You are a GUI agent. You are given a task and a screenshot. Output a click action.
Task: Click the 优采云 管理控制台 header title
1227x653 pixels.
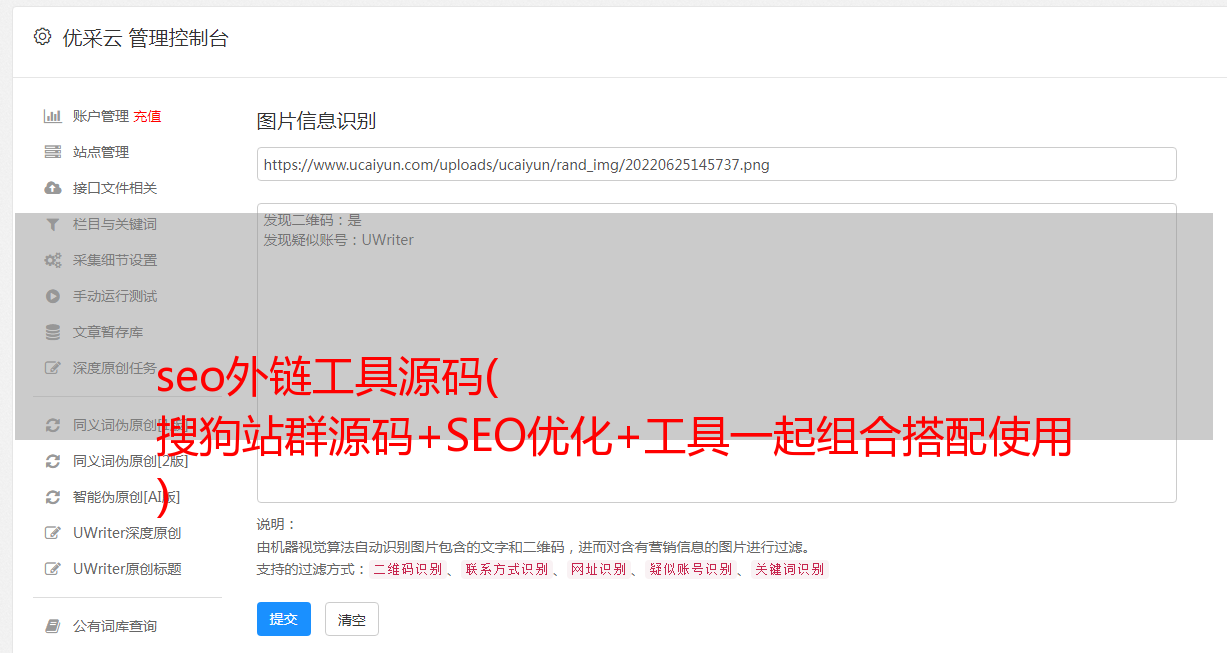click(145, 38)
